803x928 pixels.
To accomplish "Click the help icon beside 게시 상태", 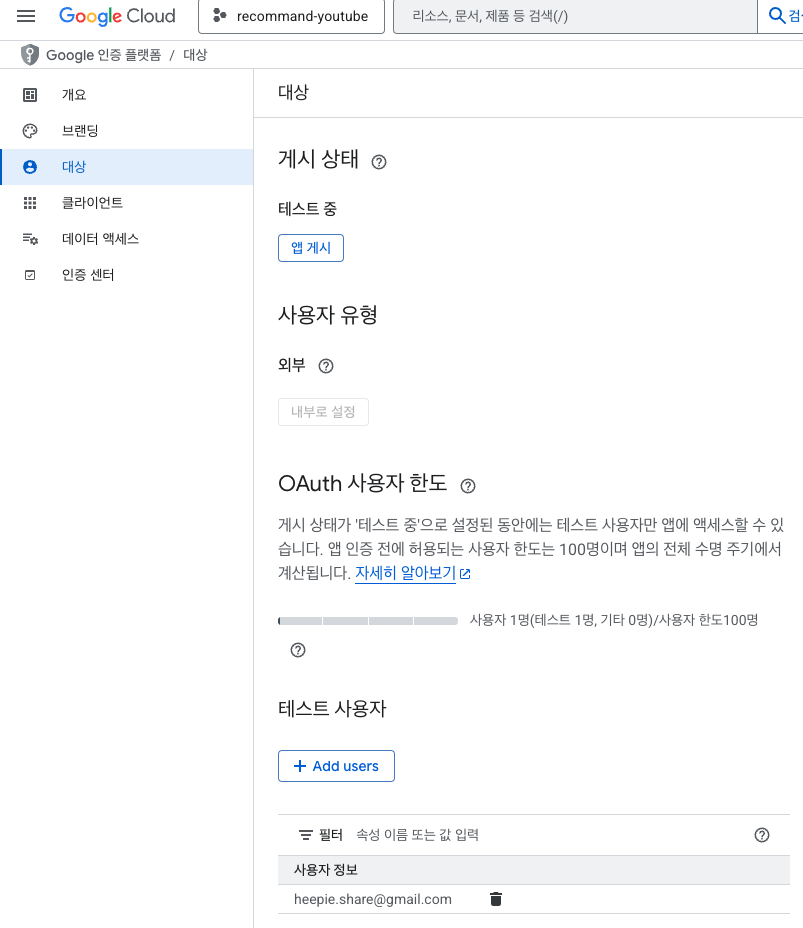I will [x=379, y=162].
